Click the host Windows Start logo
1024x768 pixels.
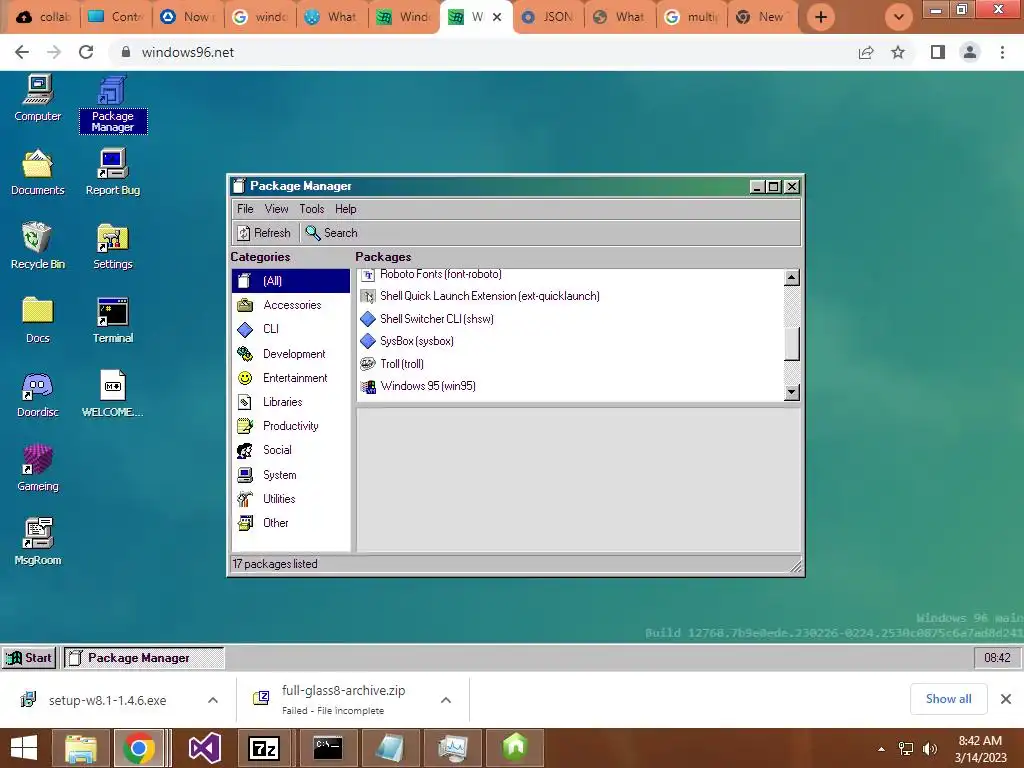tap(24, 748)
